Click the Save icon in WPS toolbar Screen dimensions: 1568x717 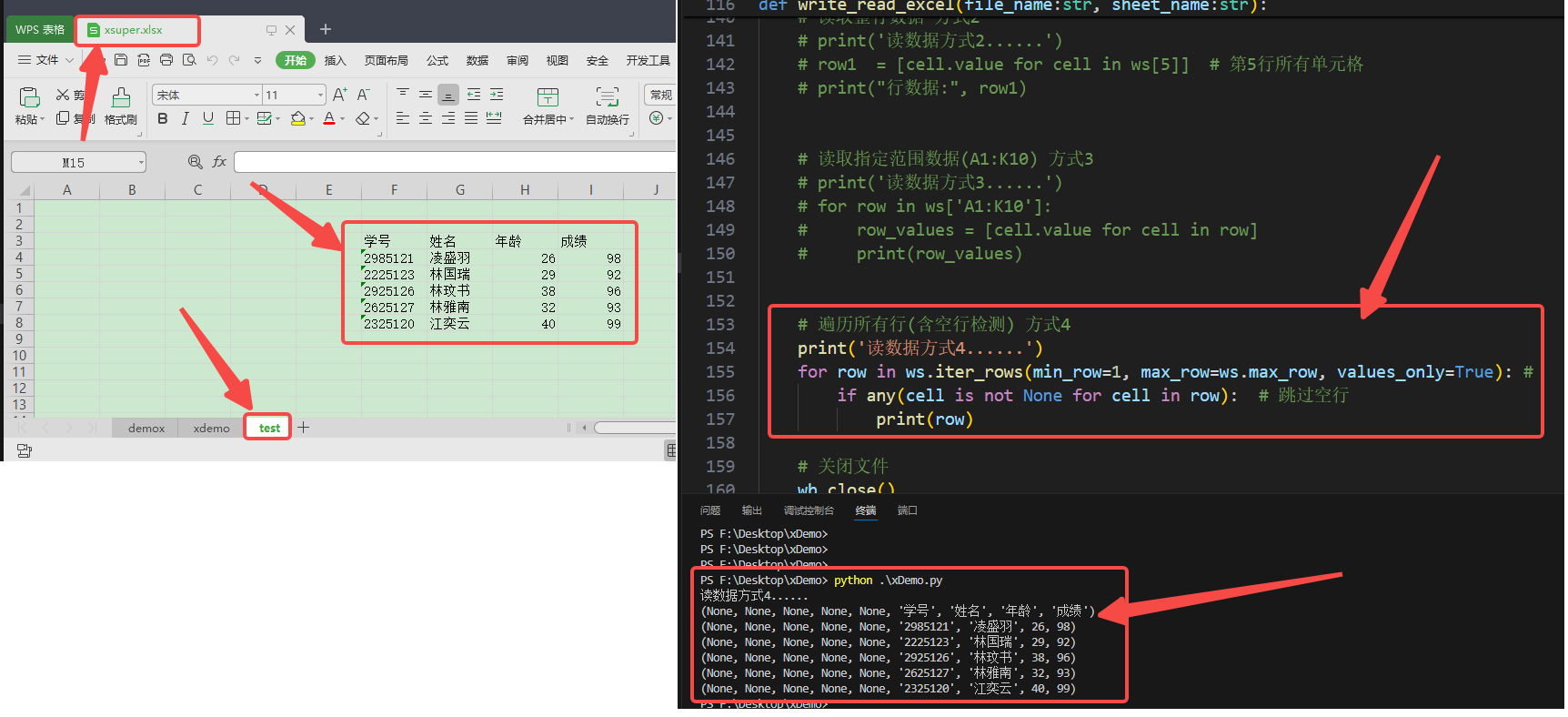coord(121,60)
